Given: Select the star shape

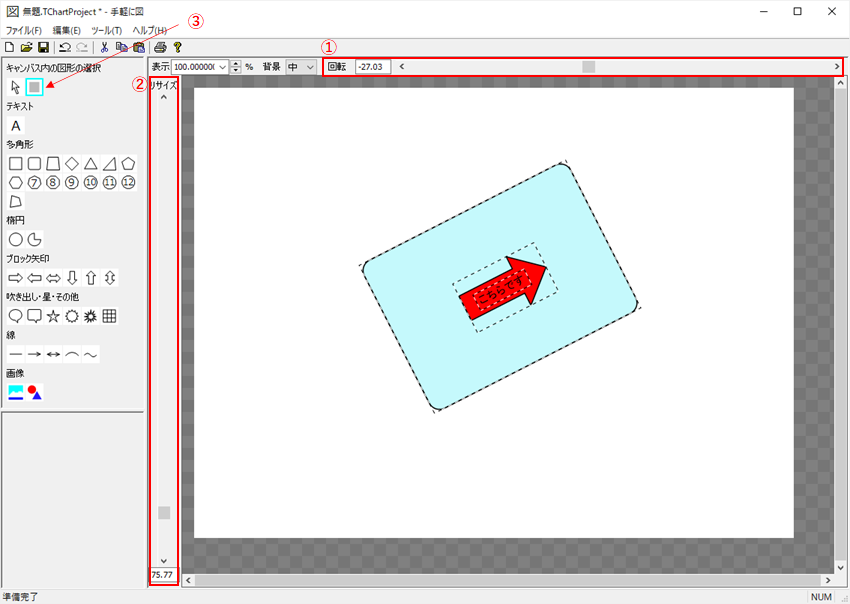Looking at the screenshot, I should tap(53, 316).
